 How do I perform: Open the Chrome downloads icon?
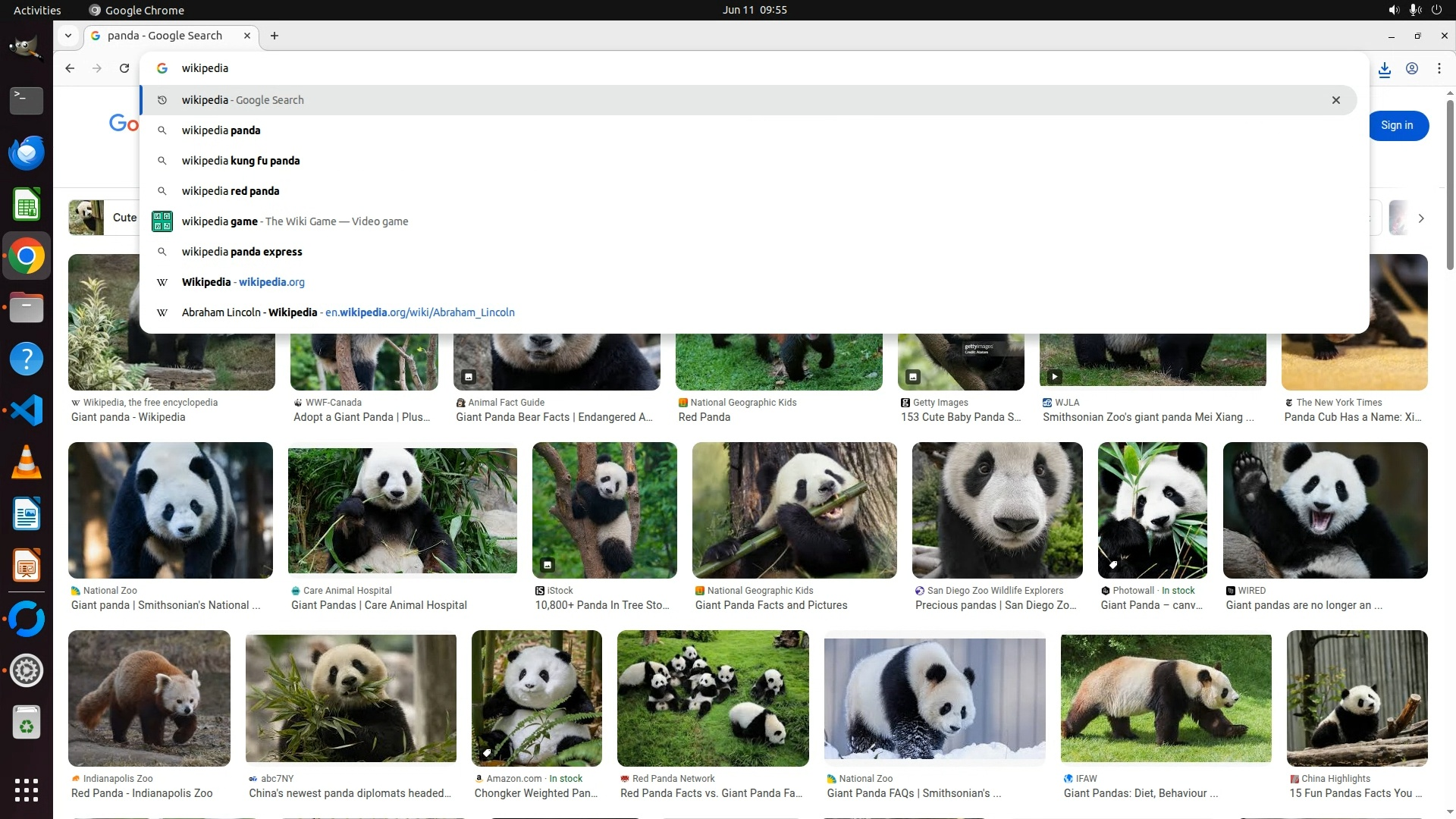(x=1385, y=69)
